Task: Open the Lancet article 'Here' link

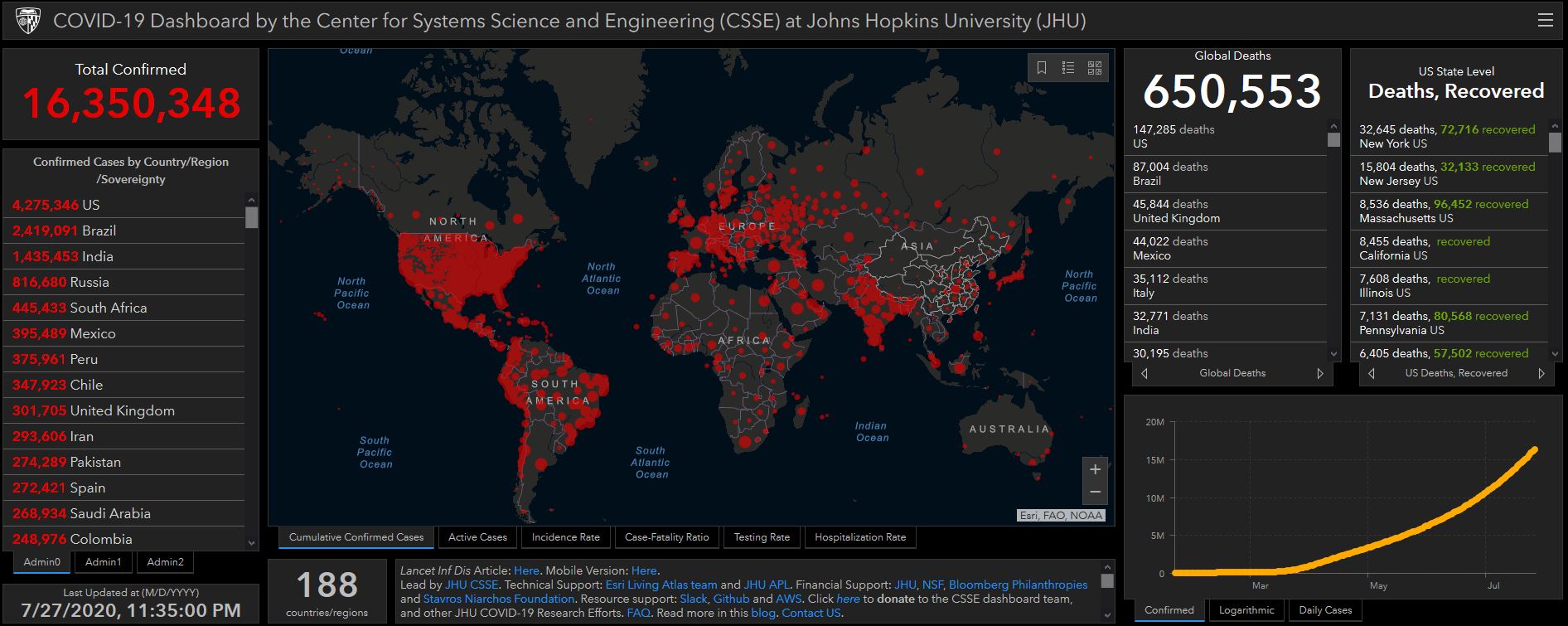Action: tap(526, 570)
